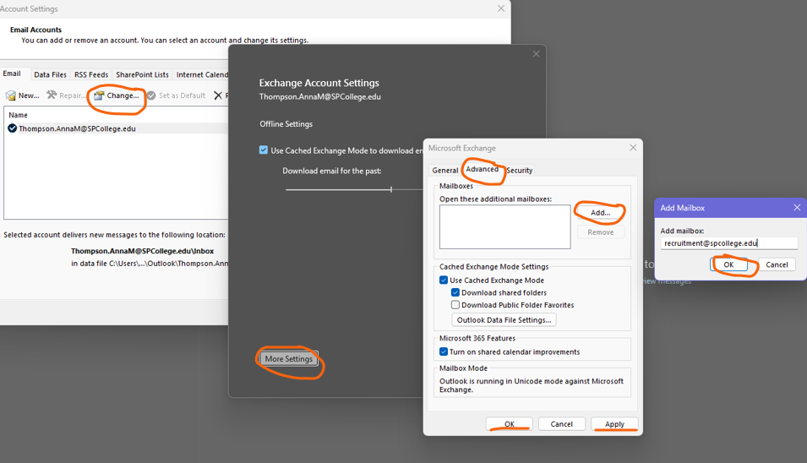Open the SharePoint Lists tab
Image resolution: width=807 pixels, height=463 pixels.
coord(142,75)
